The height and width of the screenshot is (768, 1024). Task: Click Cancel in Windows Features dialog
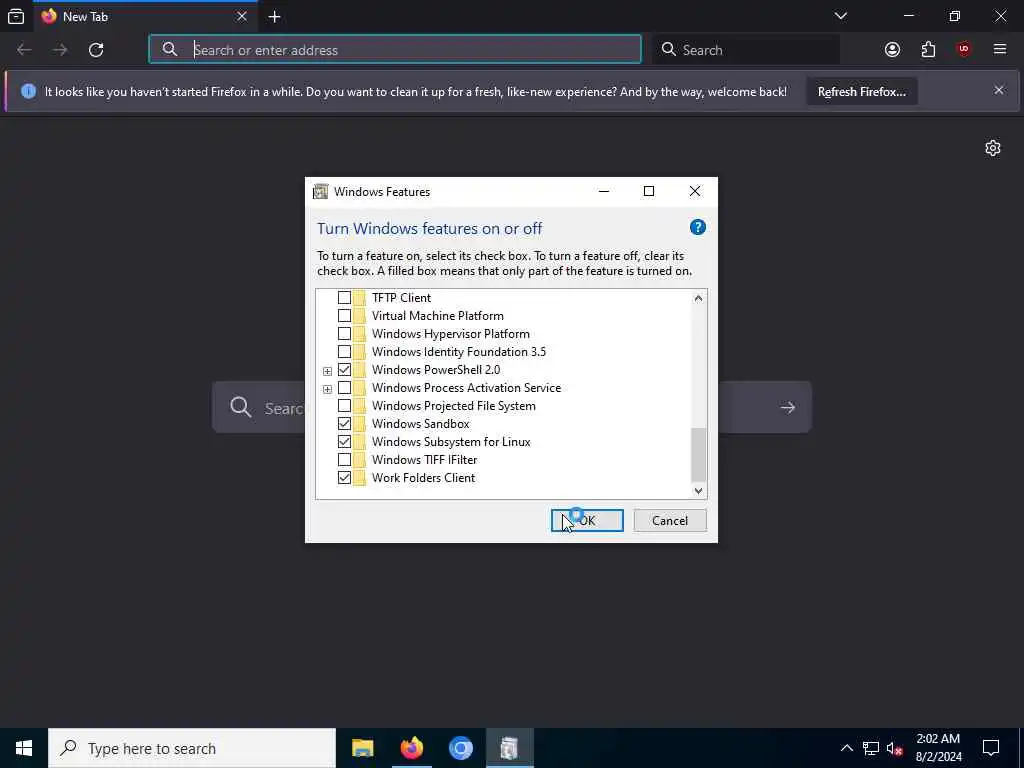[x=670, y=520]
